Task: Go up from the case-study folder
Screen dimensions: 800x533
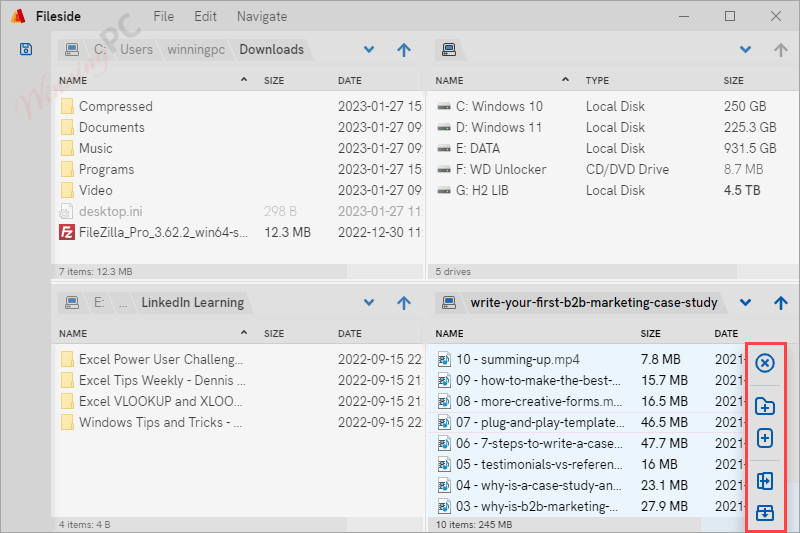Action: pyautogui.click(x=780, y=302)
